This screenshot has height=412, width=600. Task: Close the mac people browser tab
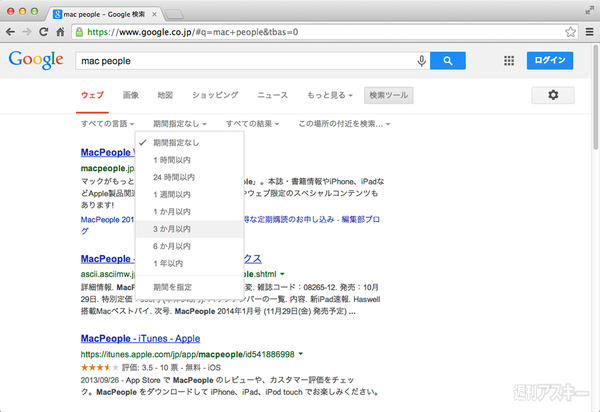154,15
